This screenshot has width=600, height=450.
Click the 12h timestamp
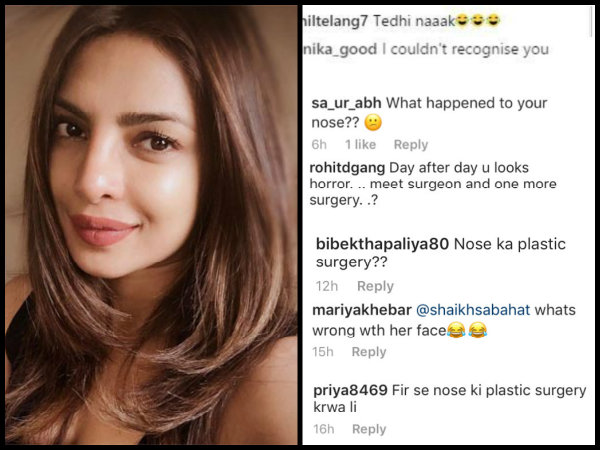click(x=327, y=286)
